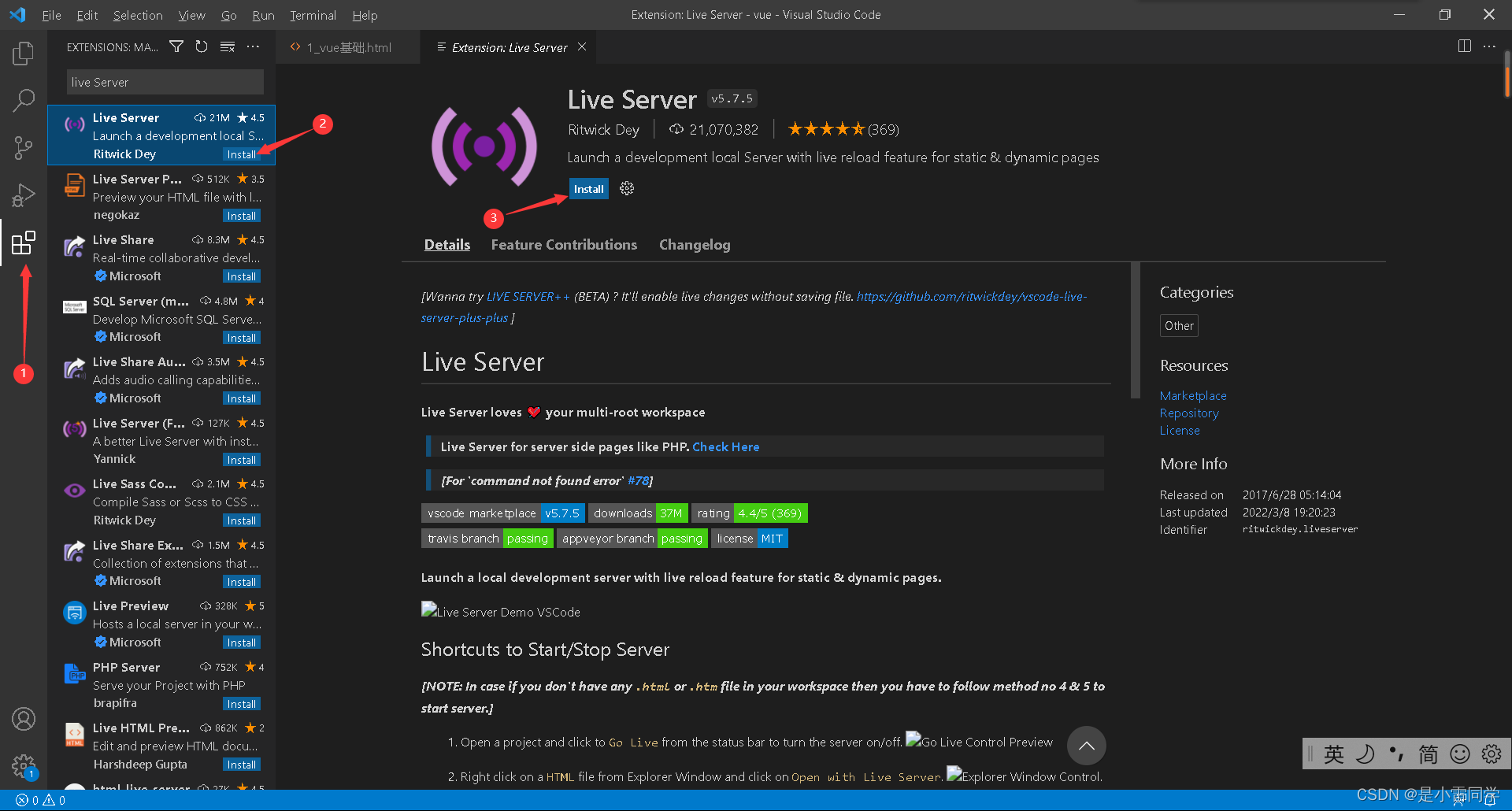Open the File menu
The height and width of the screenshot is (811, 1512).
51,15
